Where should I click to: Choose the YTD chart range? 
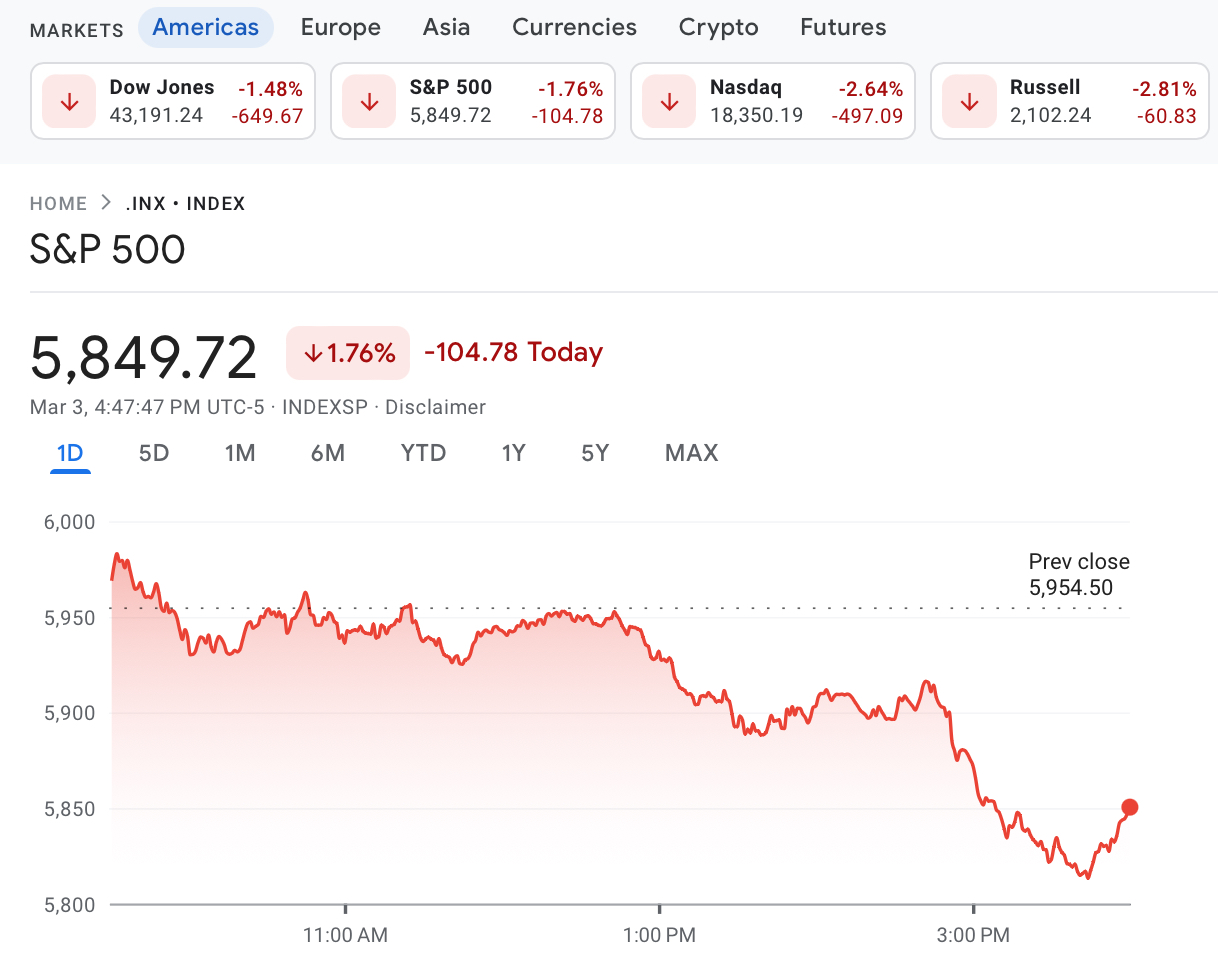point(423,453)
